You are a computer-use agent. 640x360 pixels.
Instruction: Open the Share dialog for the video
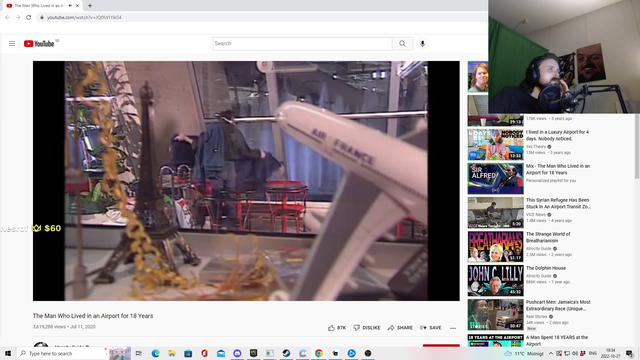point(400,328)
